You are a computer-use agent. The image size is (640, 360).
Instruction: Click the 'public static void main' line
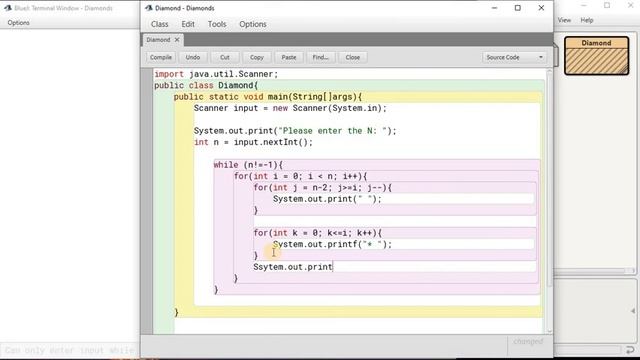[x=268, y=97]
